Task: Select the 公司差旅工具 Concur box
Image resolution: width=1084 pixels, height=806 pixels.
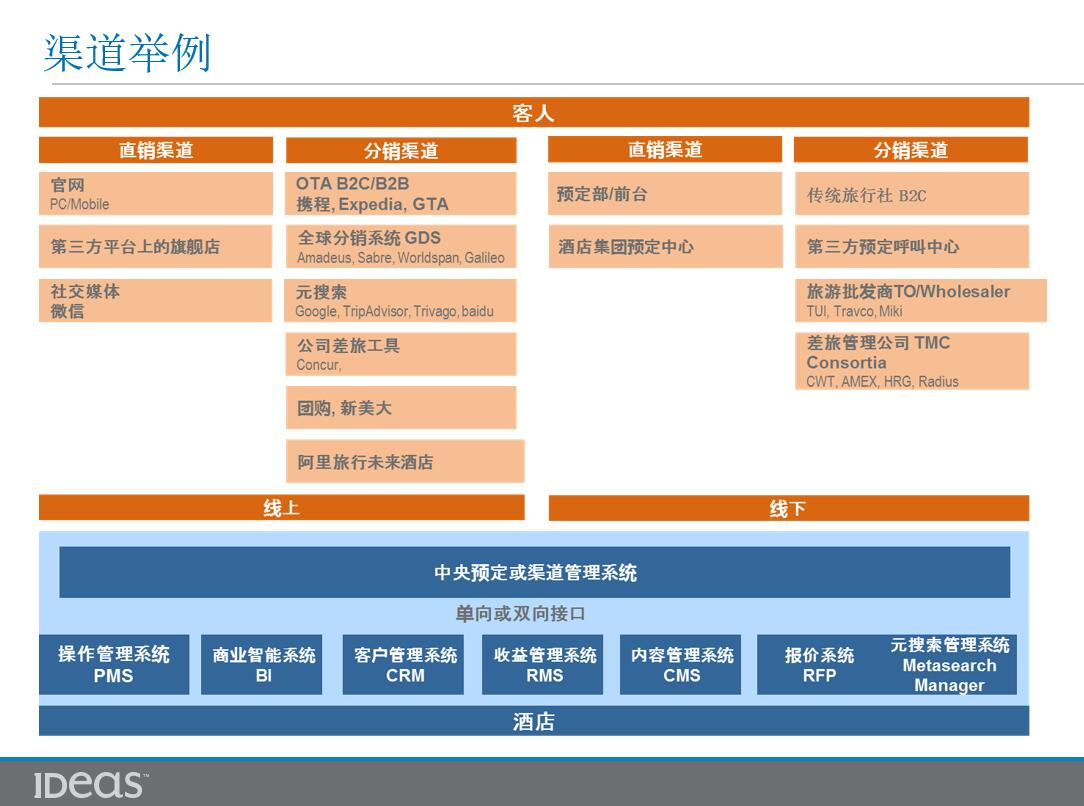Action: (x=401, y=354)
